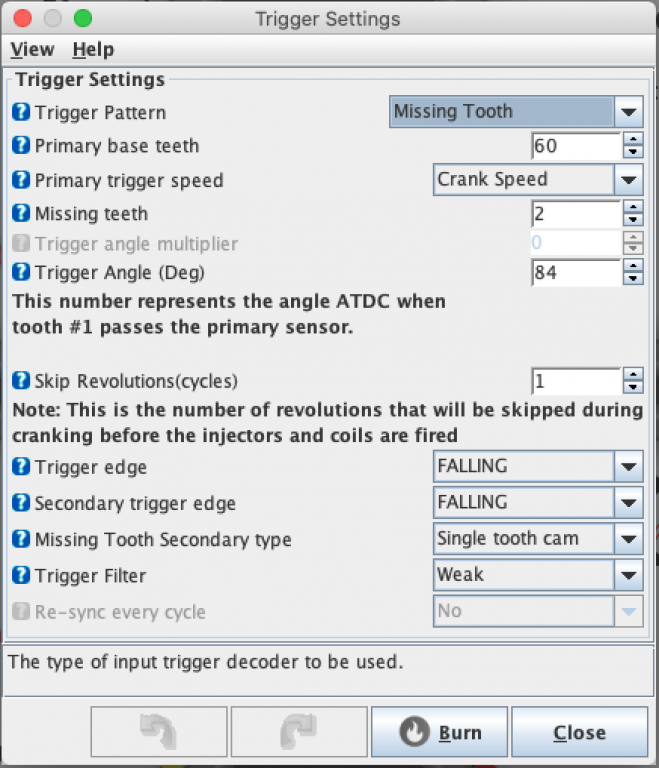Open help for Trigger edge setting

point(21,466)
